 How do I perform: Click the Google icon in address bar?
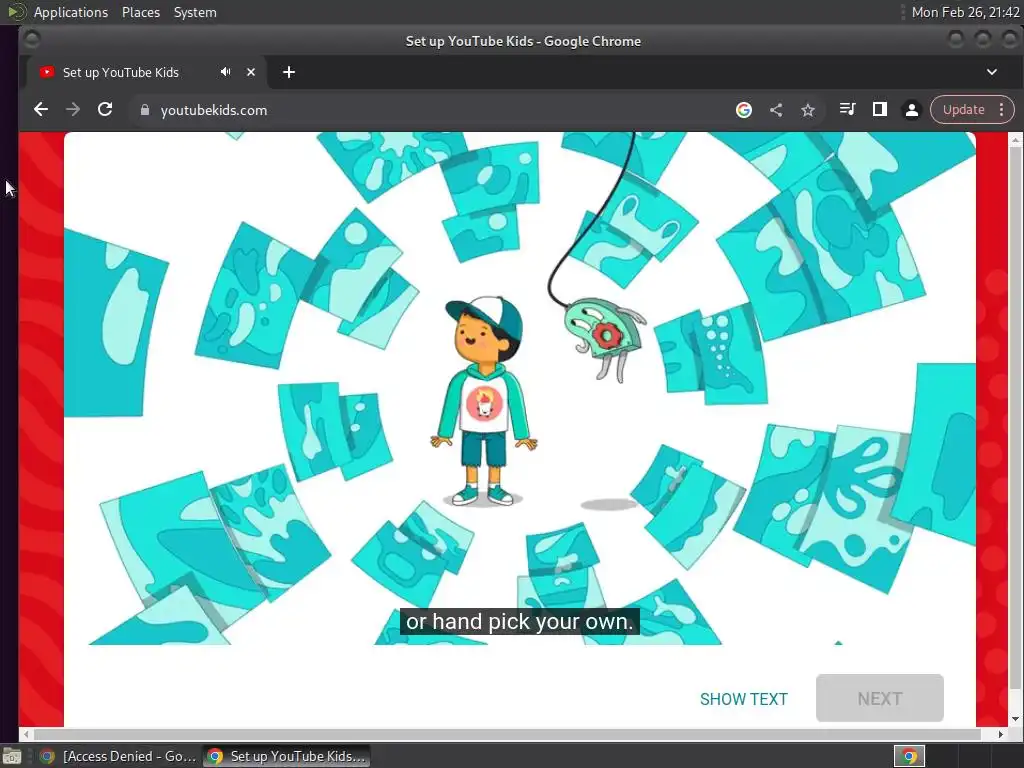click(x=743, y=110)
